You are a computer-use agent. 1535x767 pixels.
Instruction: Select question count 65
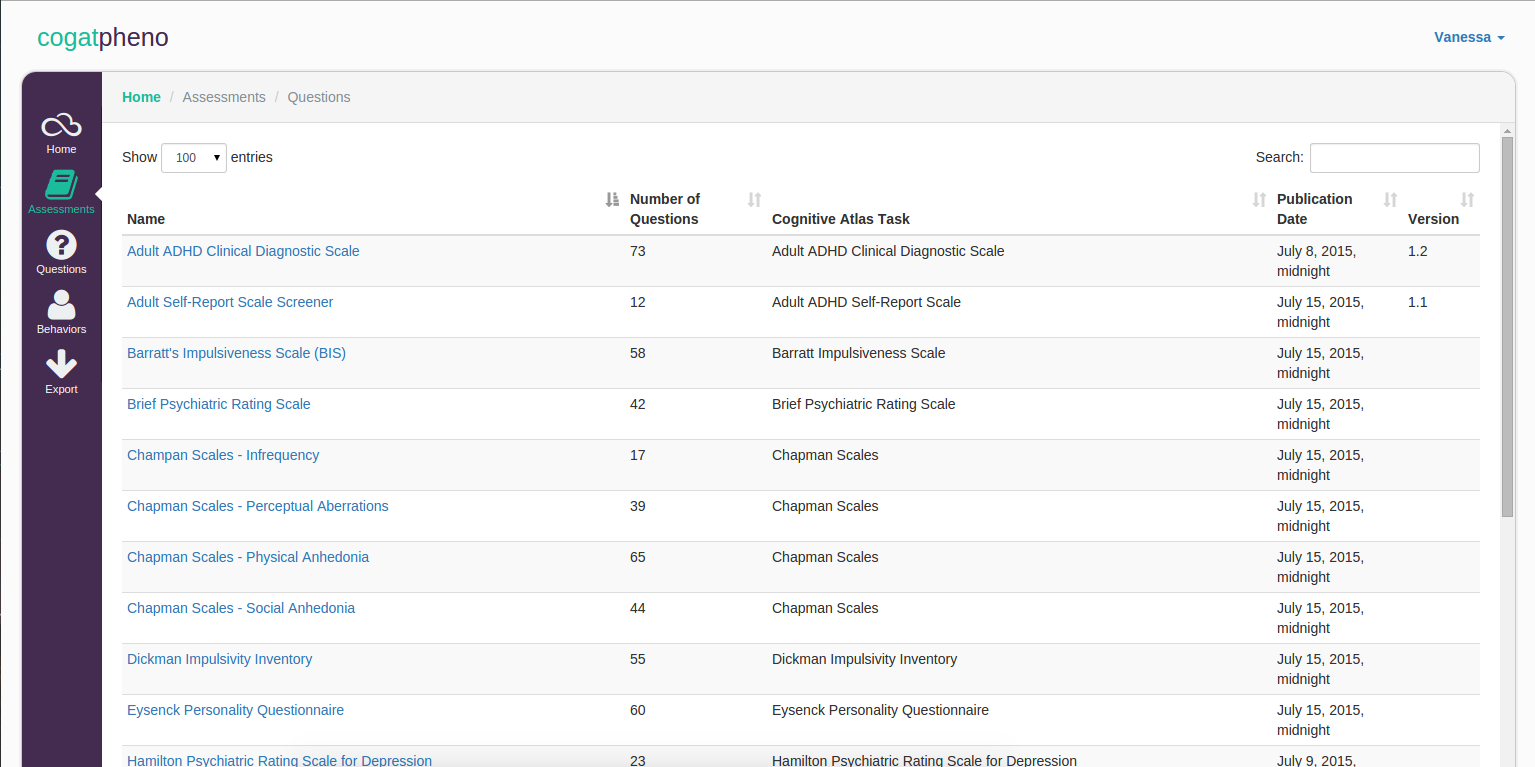click(638, 557)
